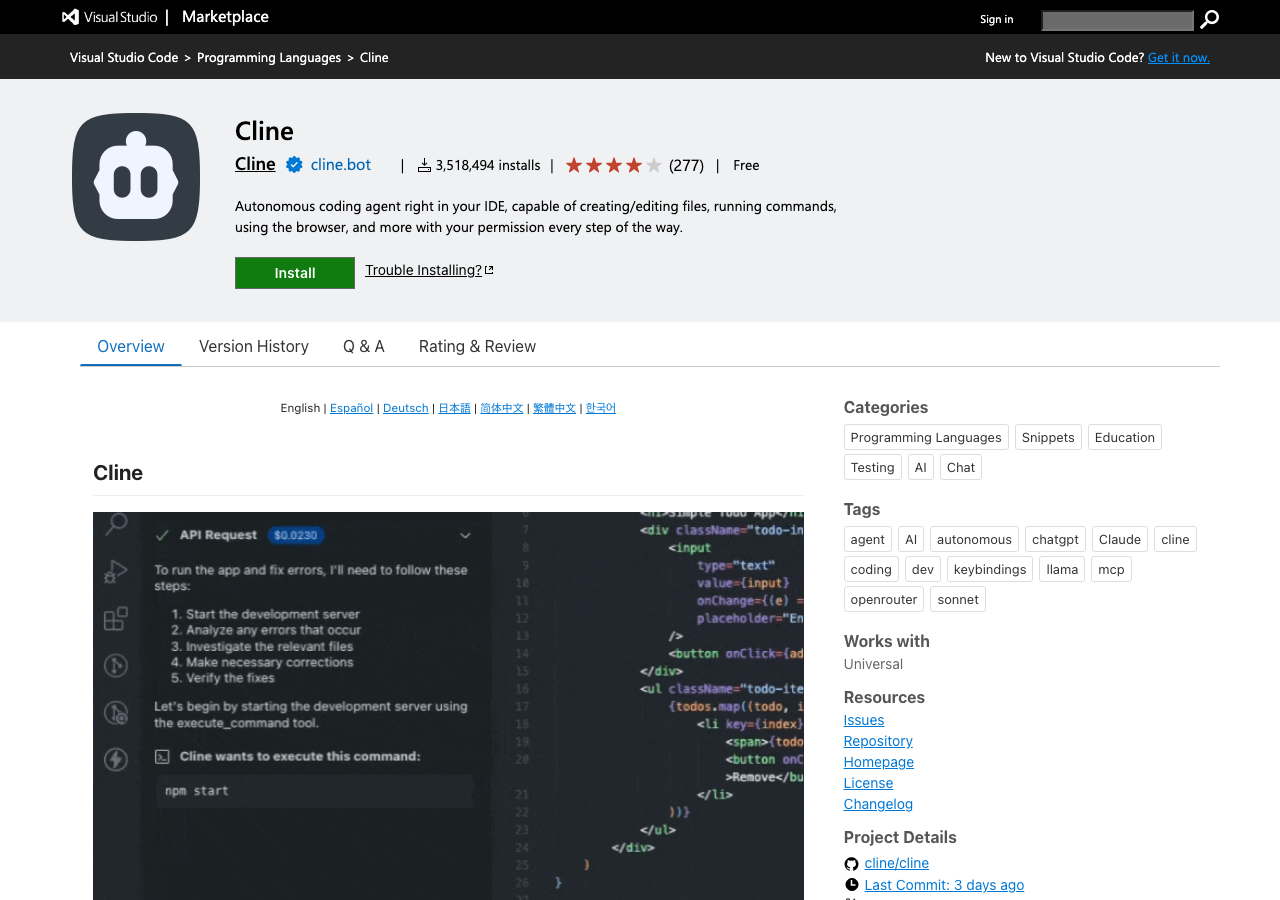
Task: Focus the Marketplace search input field
Action: tap(1117, 20)
